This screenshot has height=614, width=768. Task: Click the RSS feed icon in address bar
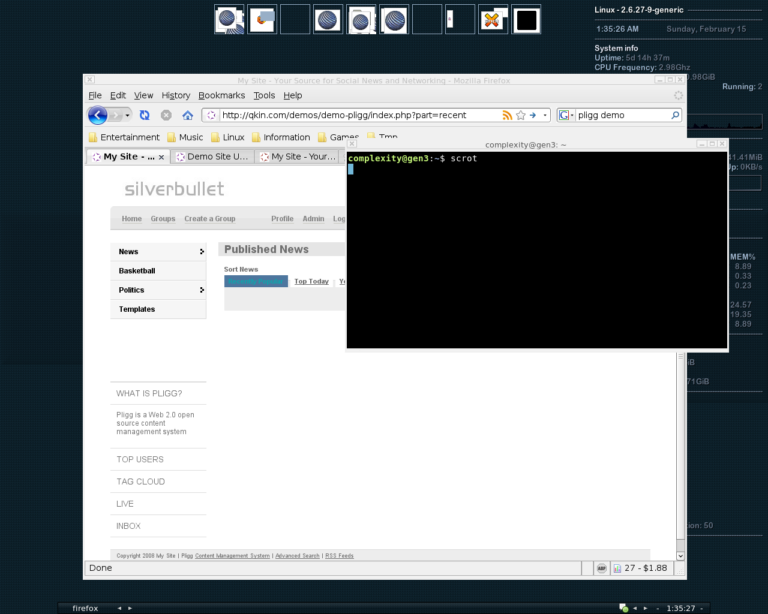pyautogui.click(x=507, y=115)
